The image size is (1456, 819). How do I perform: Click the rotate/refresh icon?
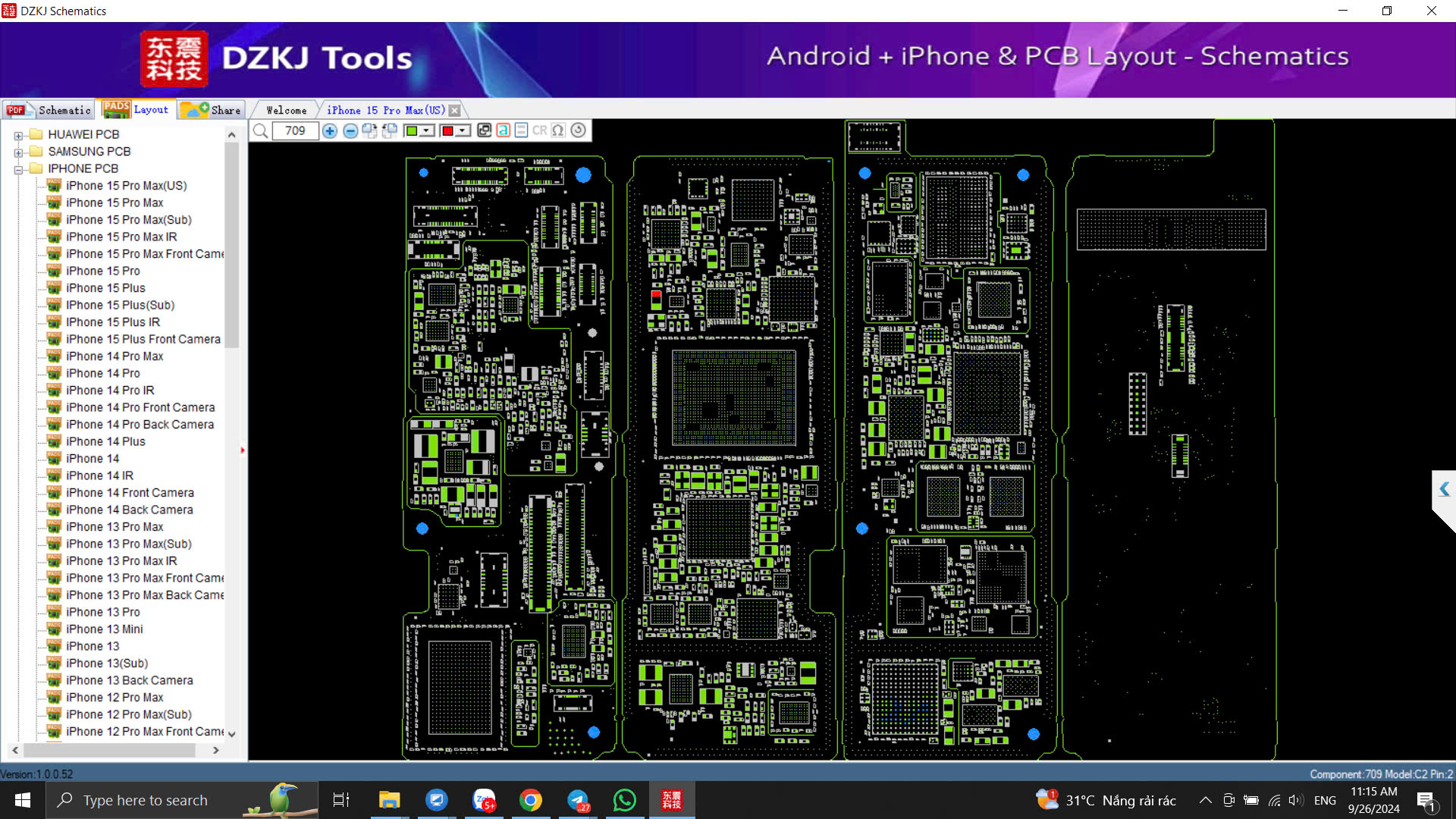coord(578,130)
